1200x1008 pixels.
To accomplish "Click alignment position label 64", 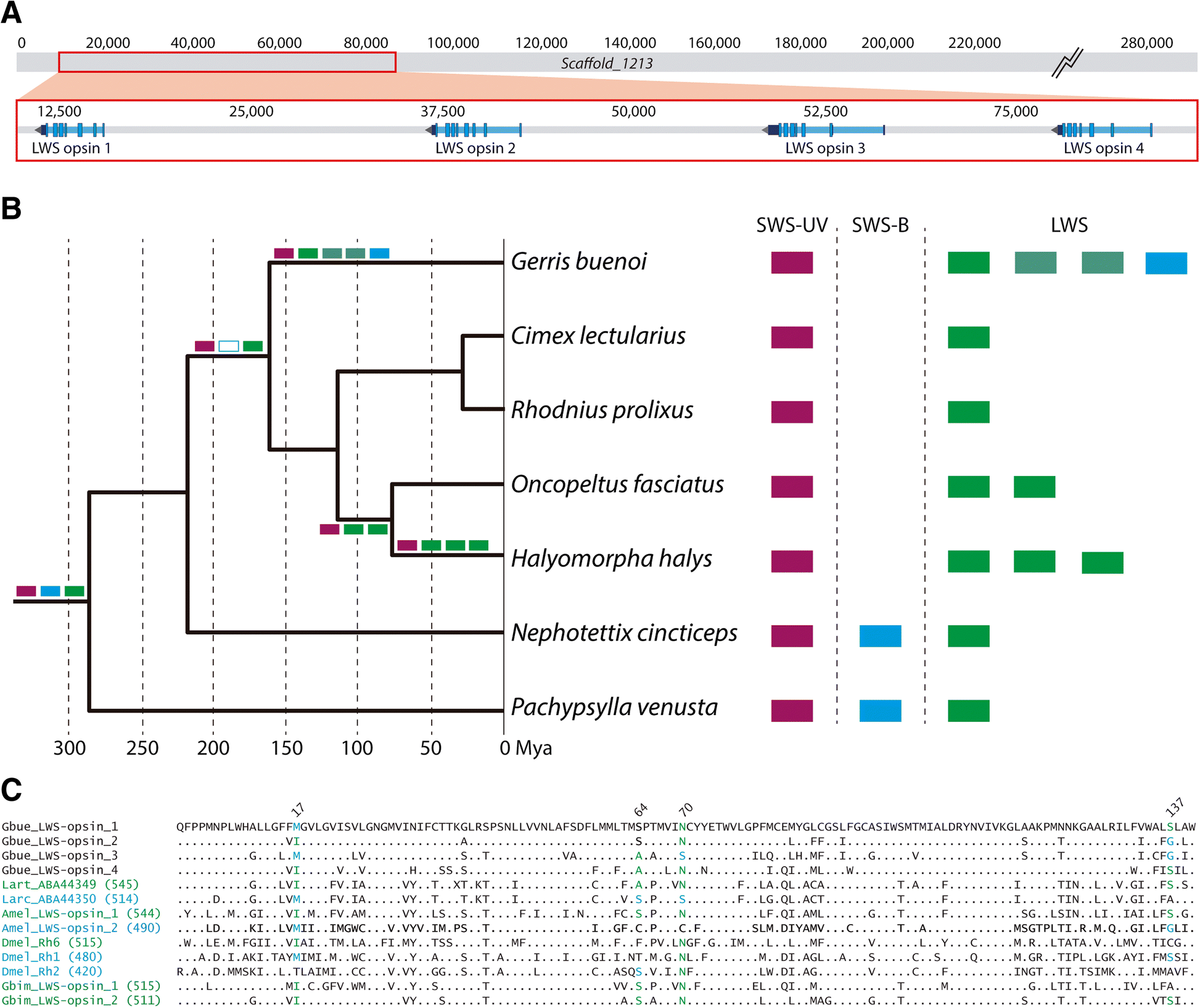I will (x=641, y=809).
